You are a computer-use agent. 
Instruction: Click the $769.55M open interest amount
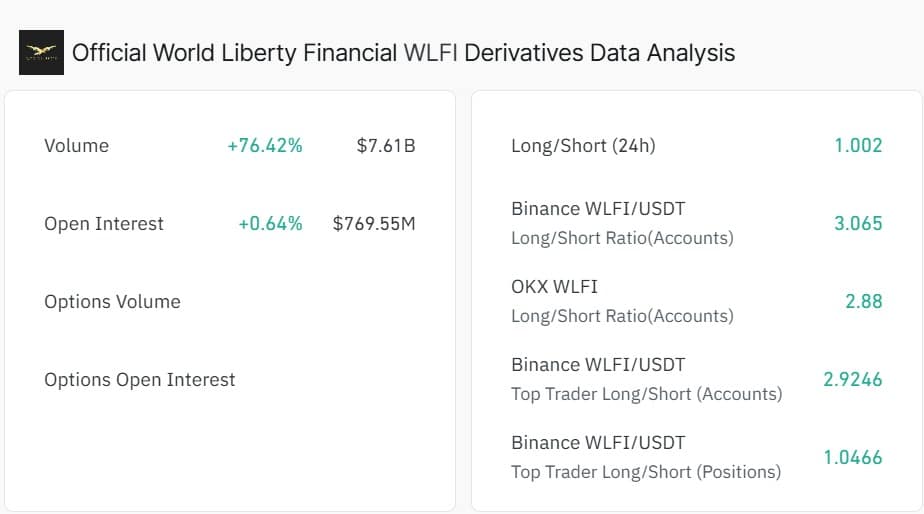(374, 224)
